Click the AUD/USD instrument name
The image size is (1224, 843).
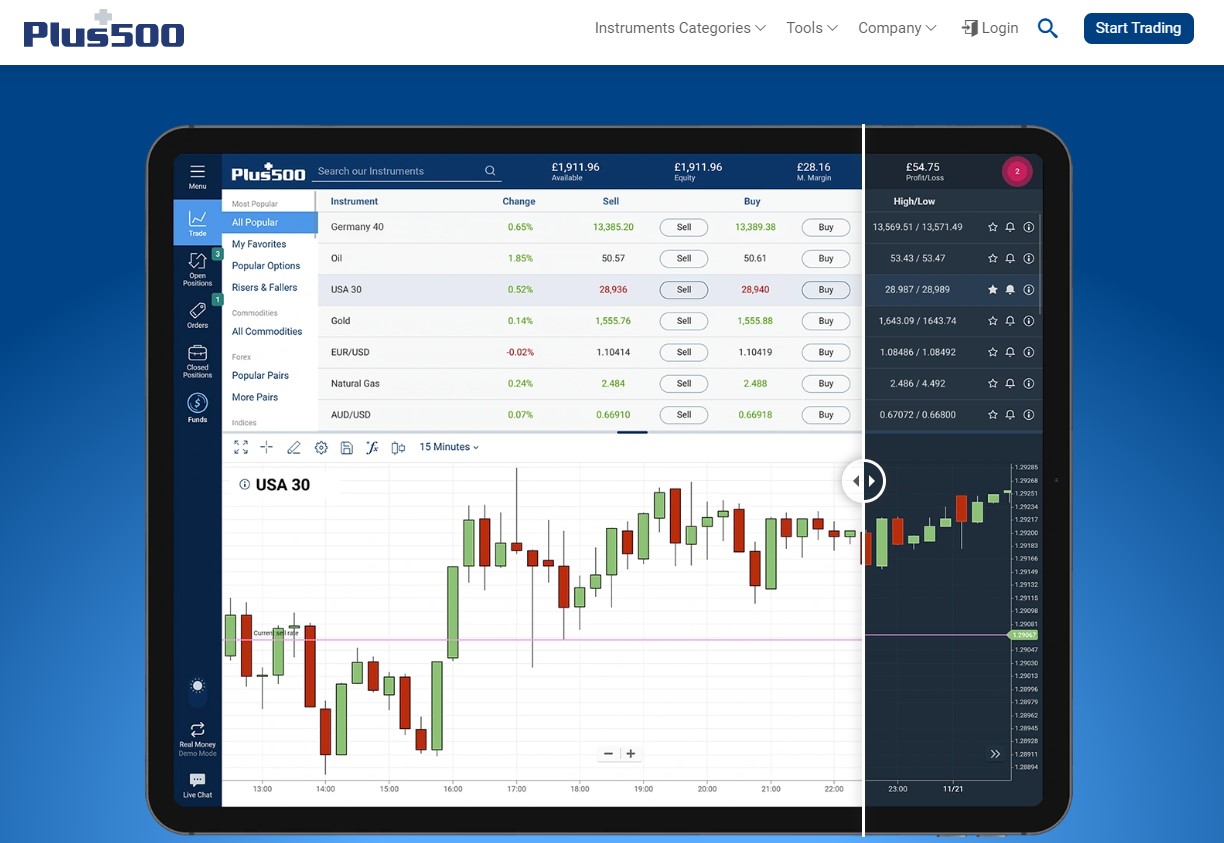pyautogui.click(x=351, y=414)
